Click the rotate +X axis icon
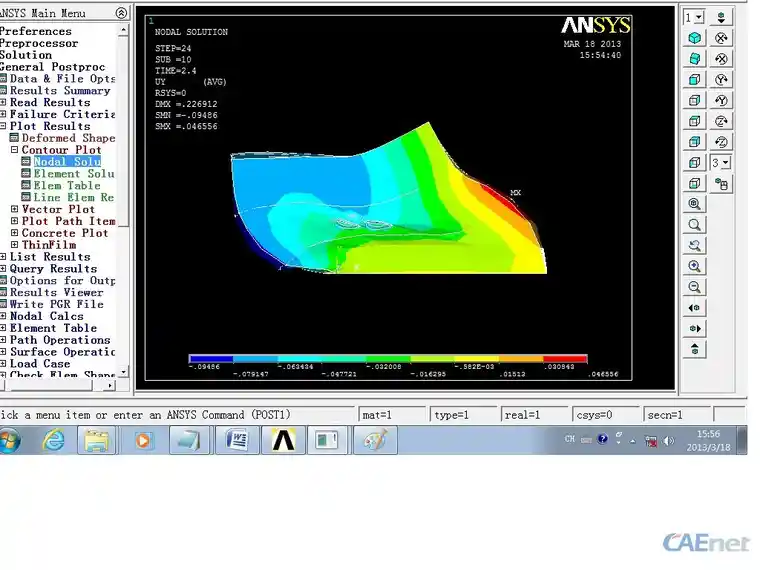The height and width of the screenshot is (570, 760). 721,38
